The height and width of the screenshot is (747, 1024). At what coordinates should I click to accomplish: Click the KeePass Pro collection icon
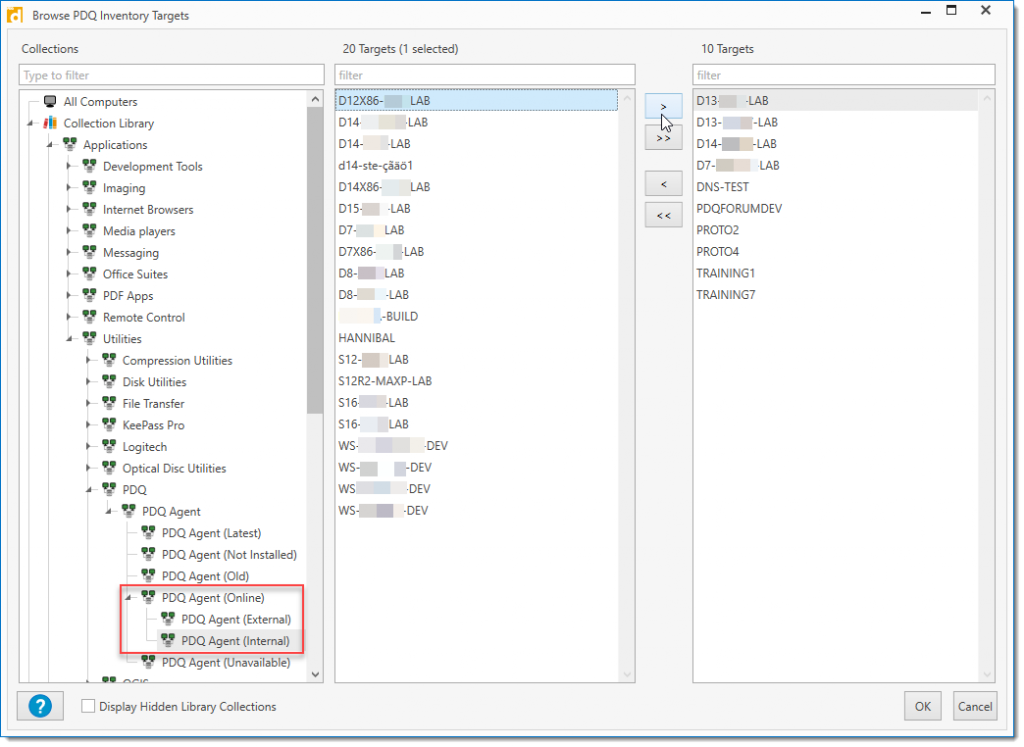click(109, 424)
